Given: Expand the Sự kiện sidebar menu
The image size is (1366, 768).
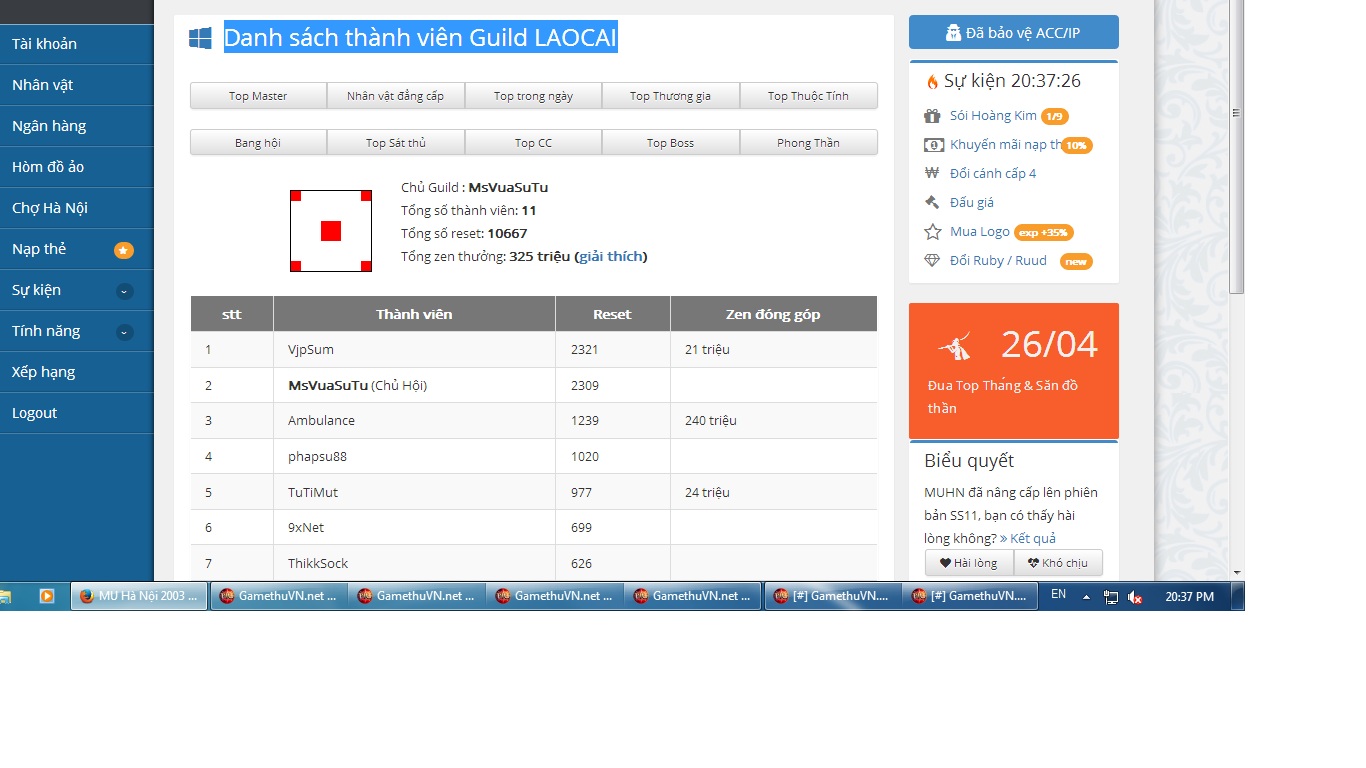Looking at the screenshot, I should pos(124,291).
